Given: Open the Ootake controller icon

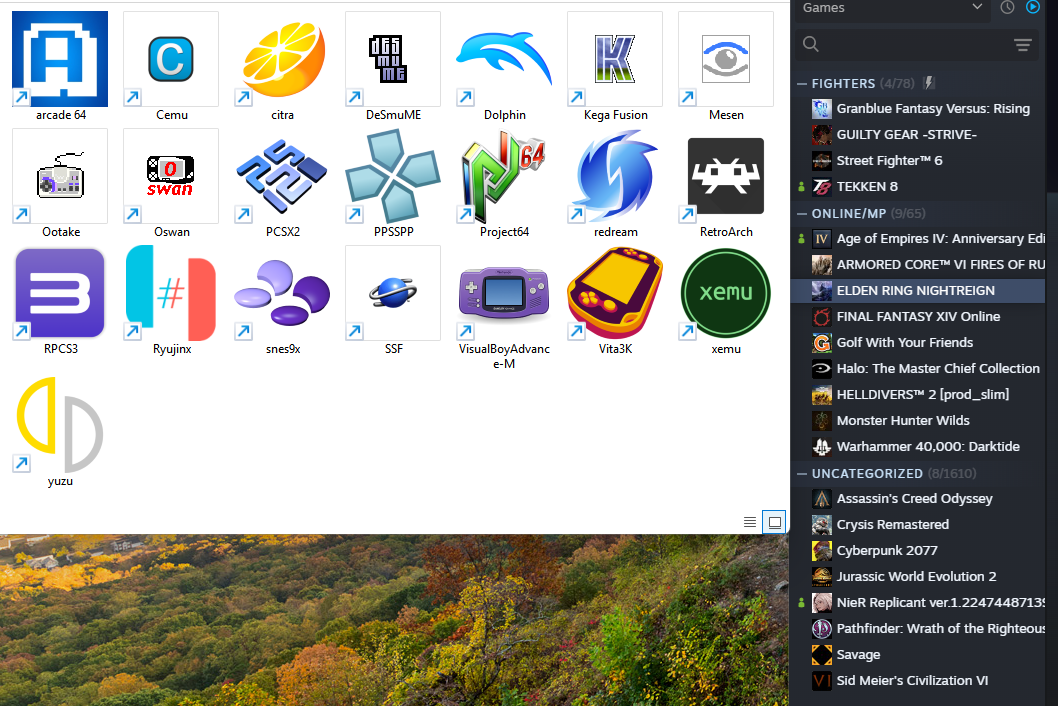Looking at the screenshot, I should [x=60, y=175].
